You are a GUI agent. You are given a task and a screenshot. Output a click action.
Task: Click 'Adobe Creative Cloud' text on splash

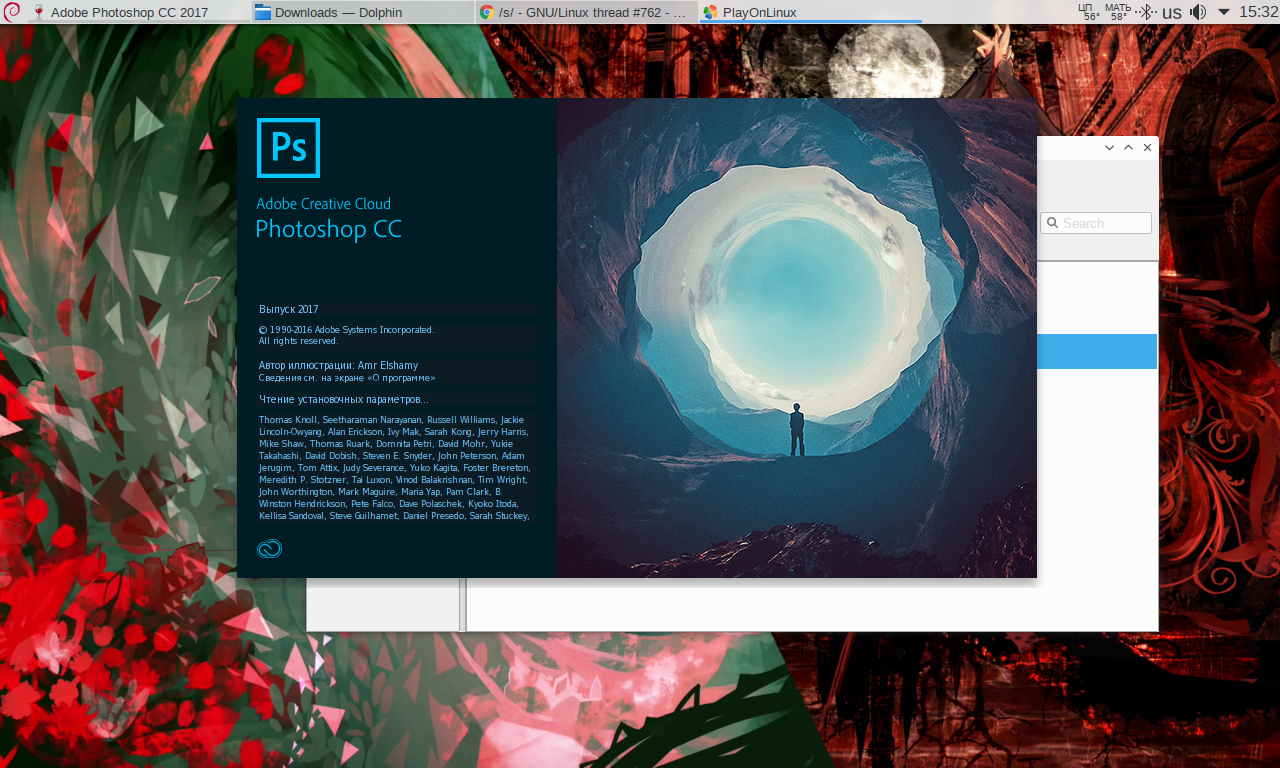point(323,204)
